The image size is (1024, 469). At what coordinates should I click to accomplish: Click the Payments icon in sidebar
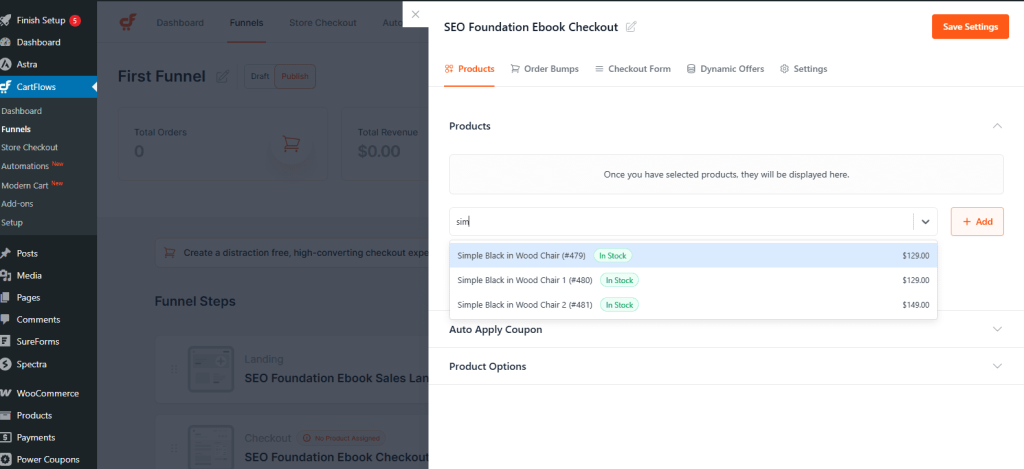click(x=6, y=438)
